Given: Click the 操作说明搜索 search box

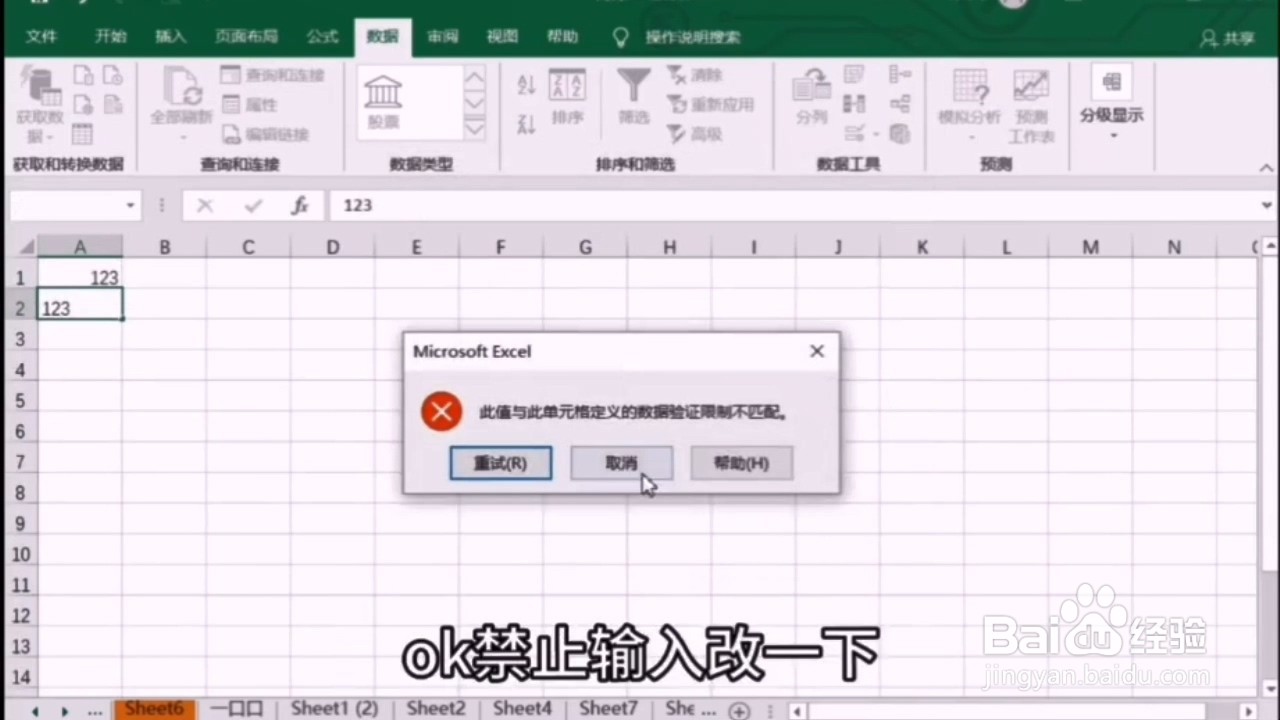Looking at the screenshot, I should click(692, 38).
